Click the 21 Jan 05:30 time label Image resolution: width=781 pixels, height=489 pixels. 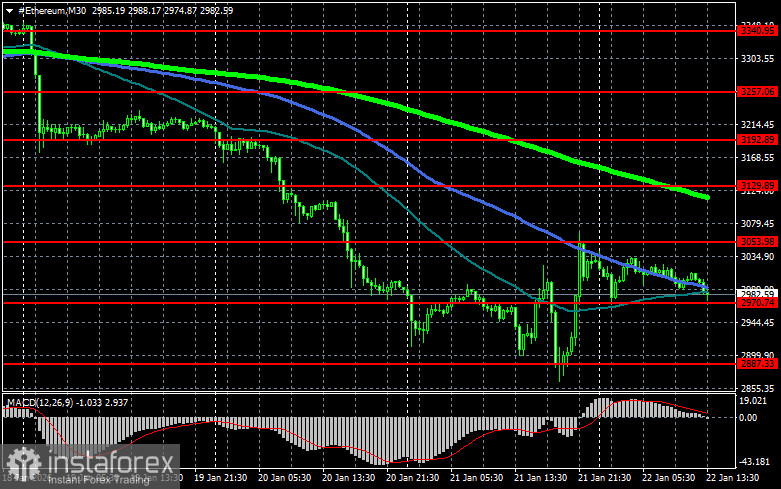[477, 478]
